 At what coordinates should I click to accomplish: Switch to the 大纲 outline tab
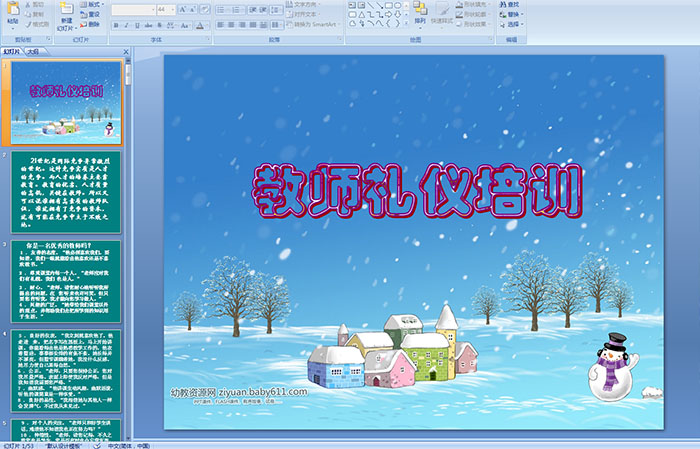33,52
